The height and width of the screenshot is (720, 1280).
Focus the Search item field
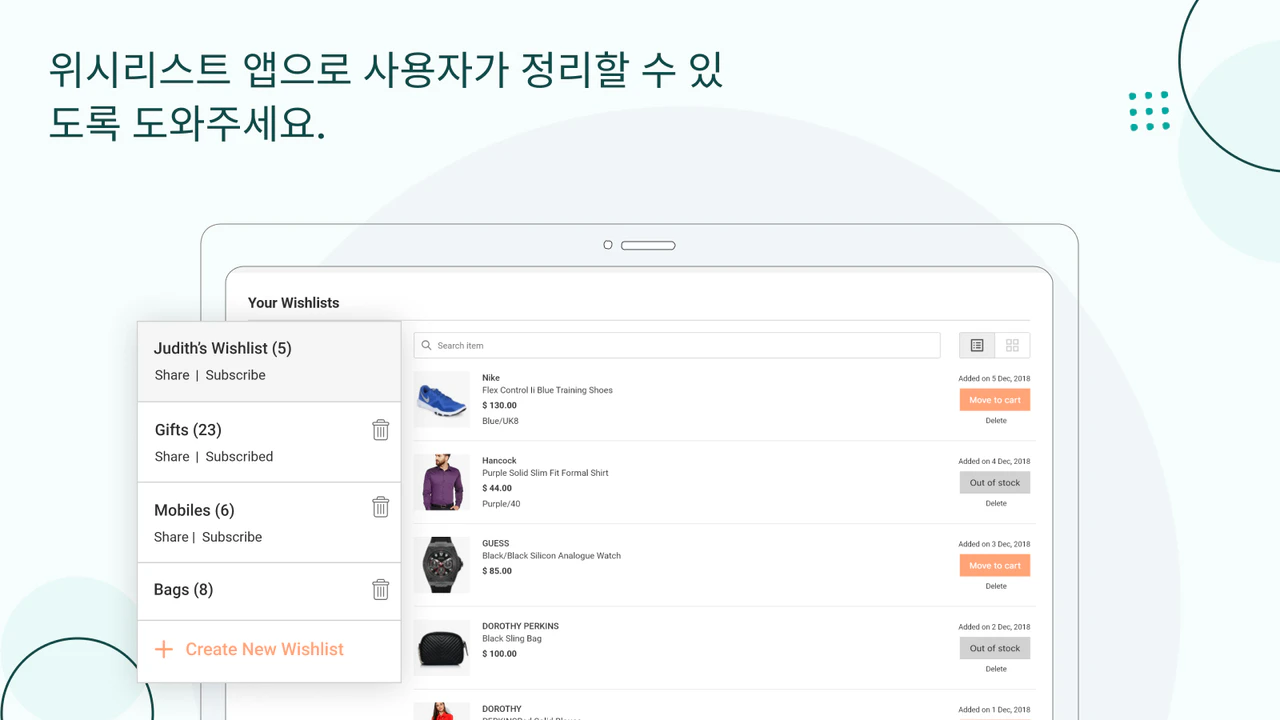[677, 345]
